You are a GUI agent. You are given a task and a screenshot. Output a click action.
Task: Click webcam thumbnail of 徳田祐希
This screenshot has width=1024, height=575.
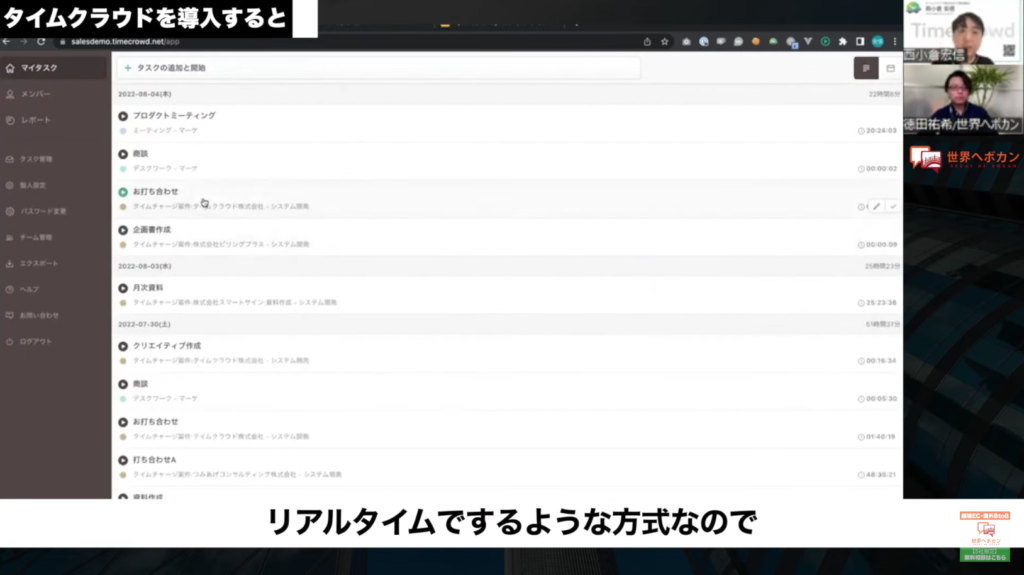pos(963,99)
